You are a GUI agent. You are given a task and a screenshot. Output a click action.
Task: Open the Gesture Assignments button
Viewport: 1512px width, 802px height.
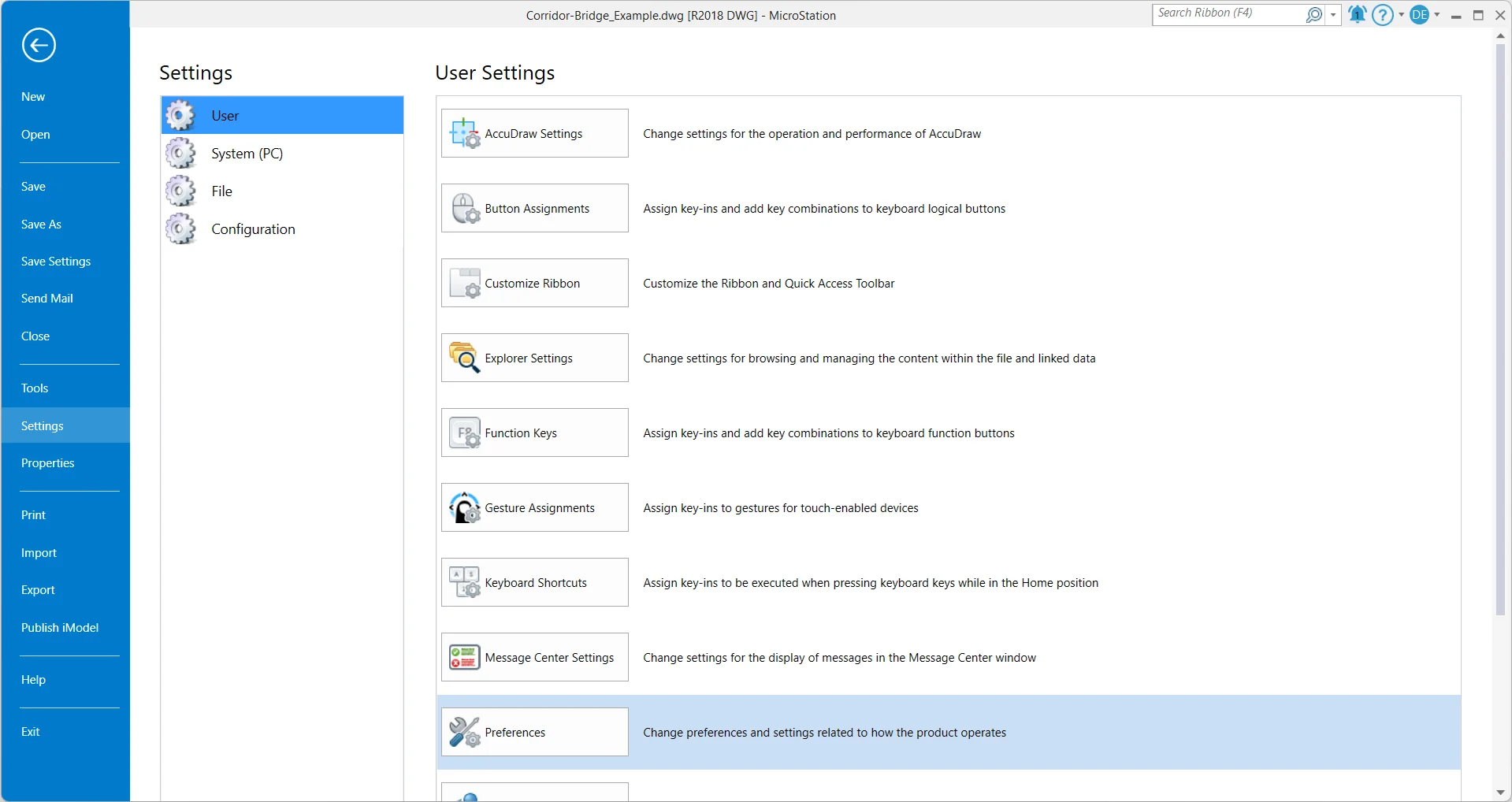[x=535, y=507]
